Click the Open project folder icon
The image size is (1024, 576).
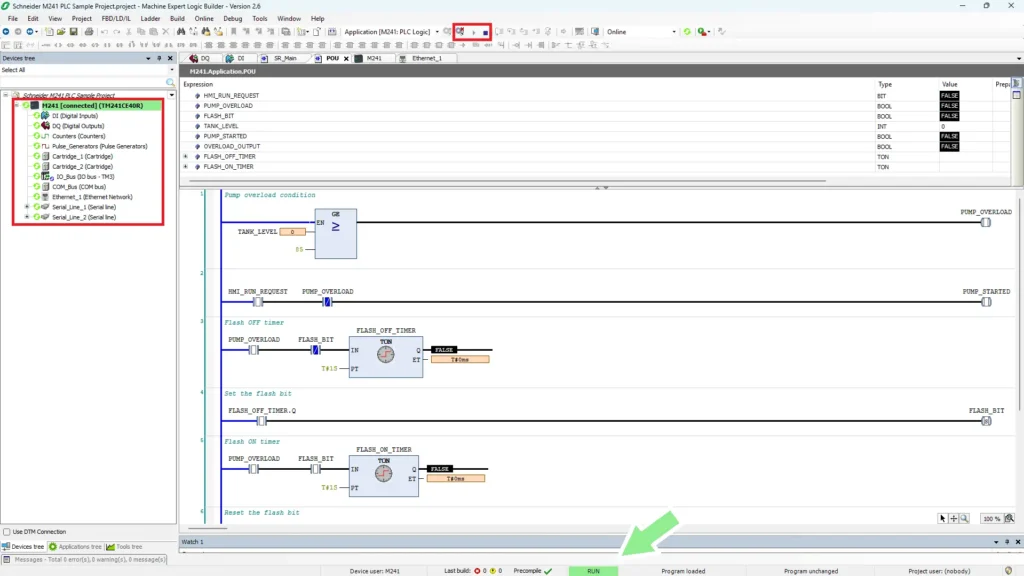click(x=61, y=31)
